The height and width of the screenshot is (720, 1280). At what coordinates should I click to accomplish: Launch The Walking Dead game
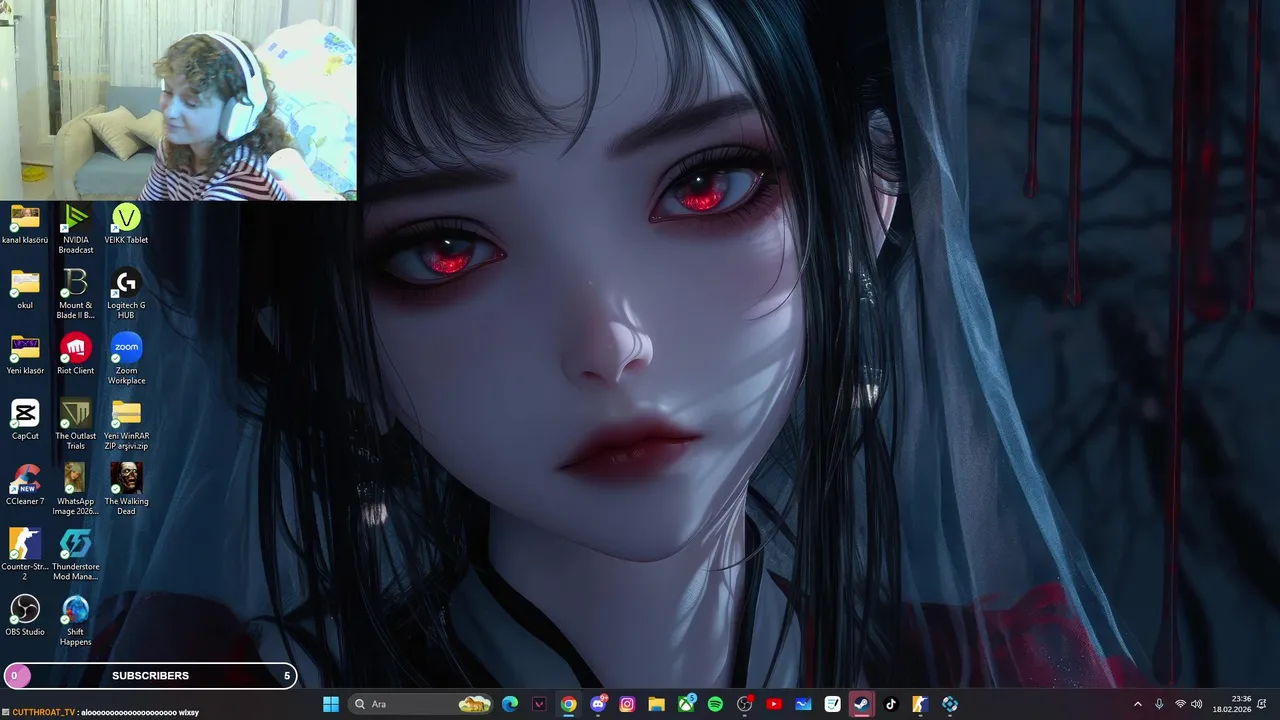point(126,489)
